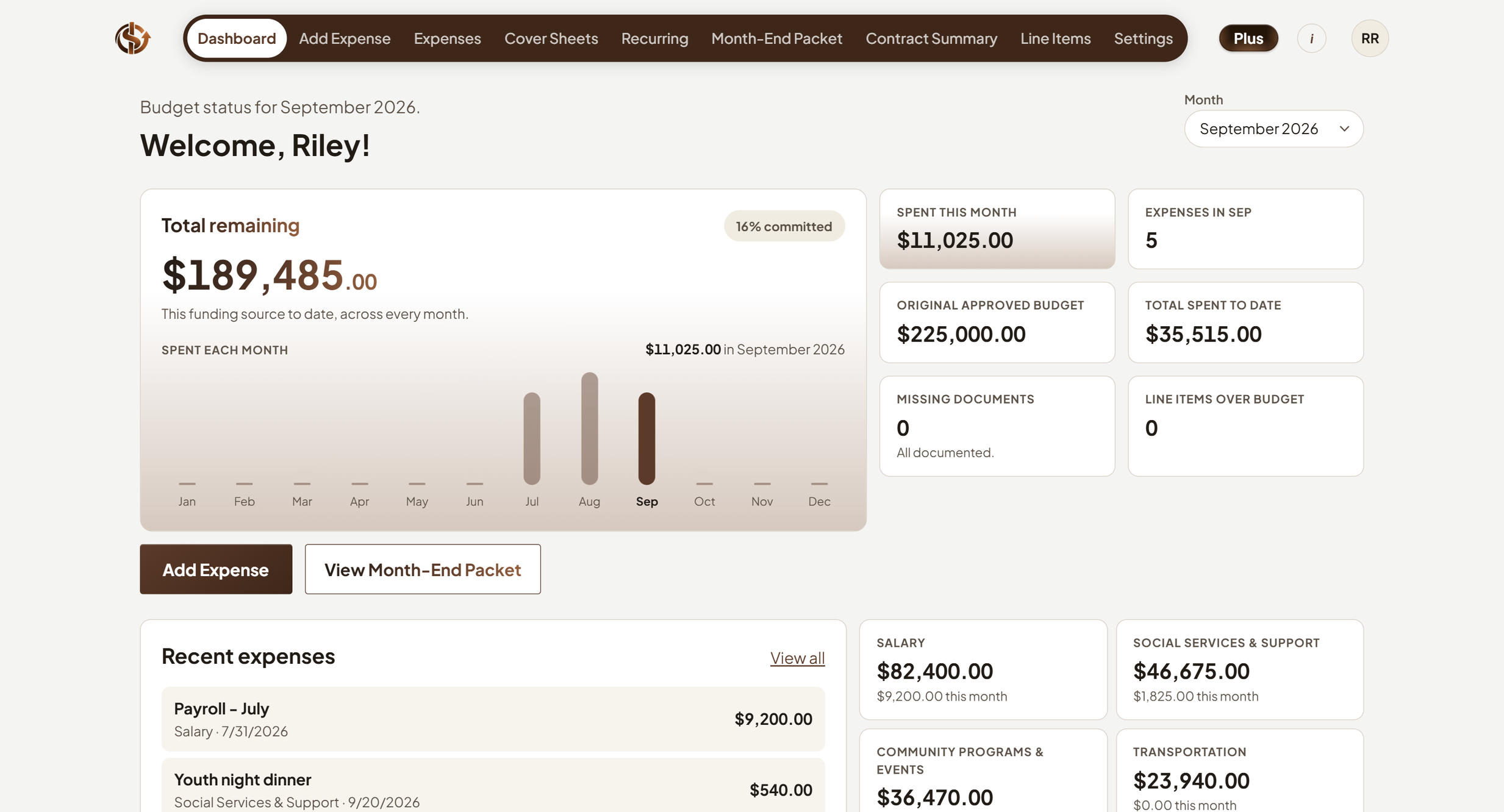Viewport: 1504px width, 812px height.
Task: Open the Line Items Over Budget card
Action: pos(1245,426)
